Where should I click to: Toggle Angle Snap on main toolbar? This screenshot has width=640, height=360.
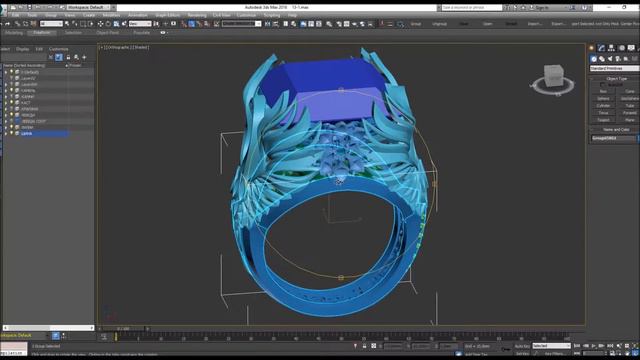[191, 24]
